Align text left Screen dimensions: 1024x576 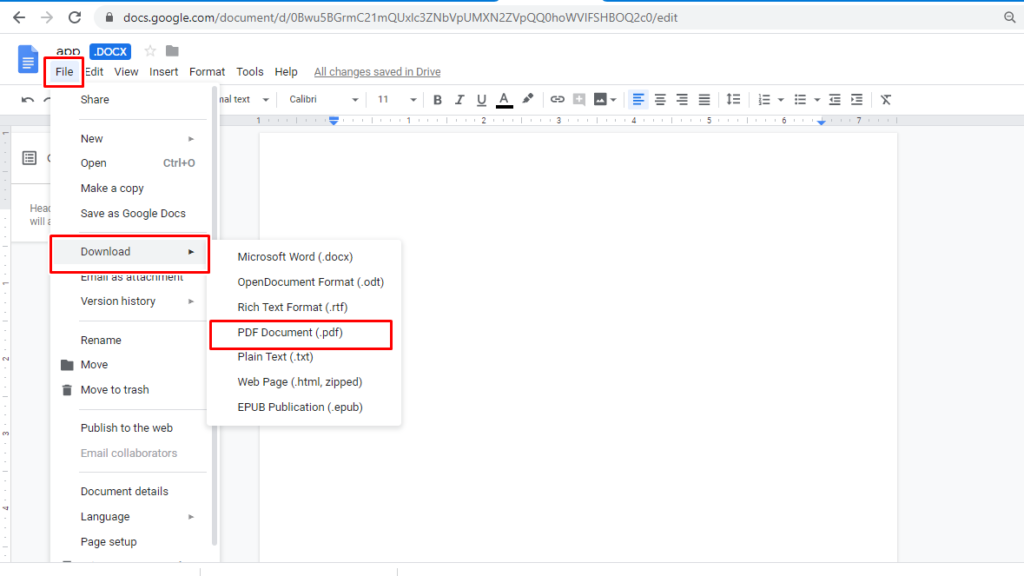(638, 99)
